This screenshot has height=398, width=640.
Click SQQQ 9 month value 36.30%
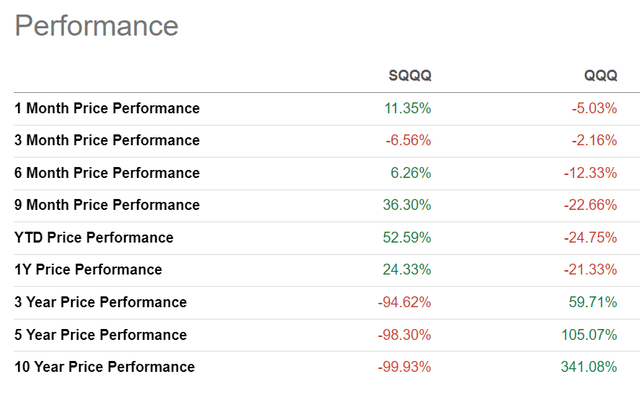[x=407, y=205]
